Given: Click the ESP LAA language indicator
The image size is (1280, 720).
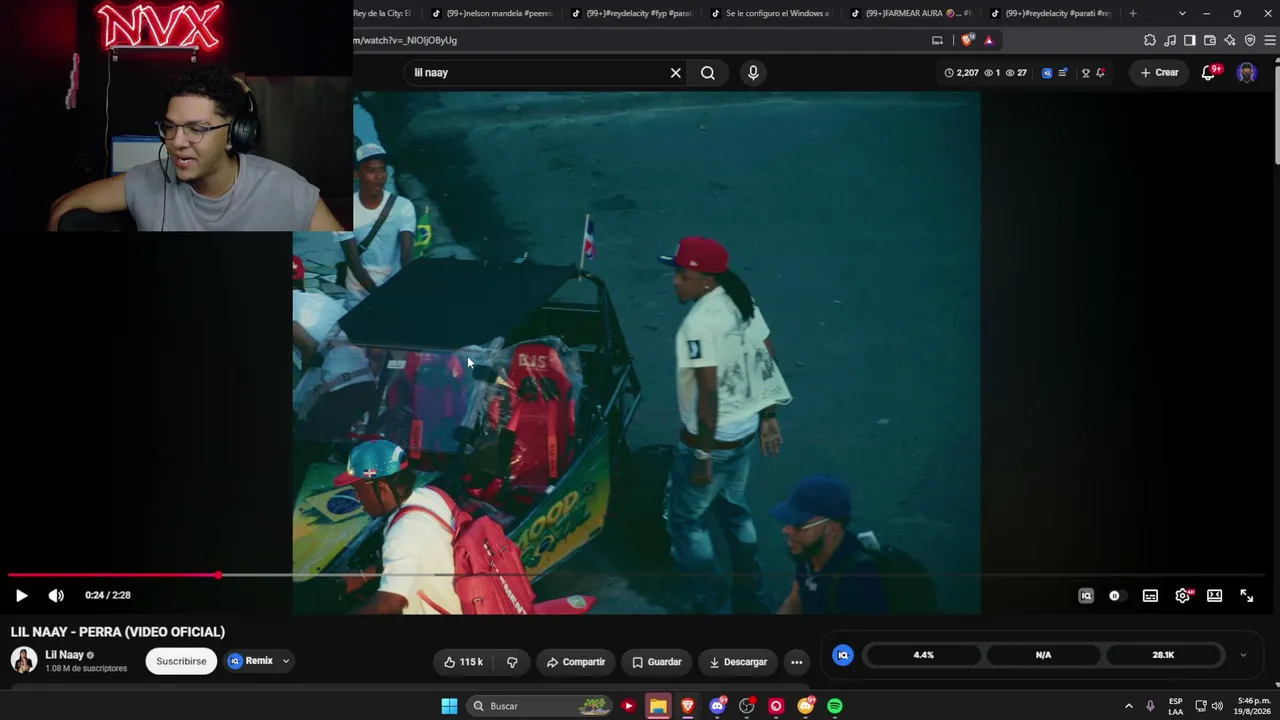Looking at the screenshot, I should (1176, 706).
